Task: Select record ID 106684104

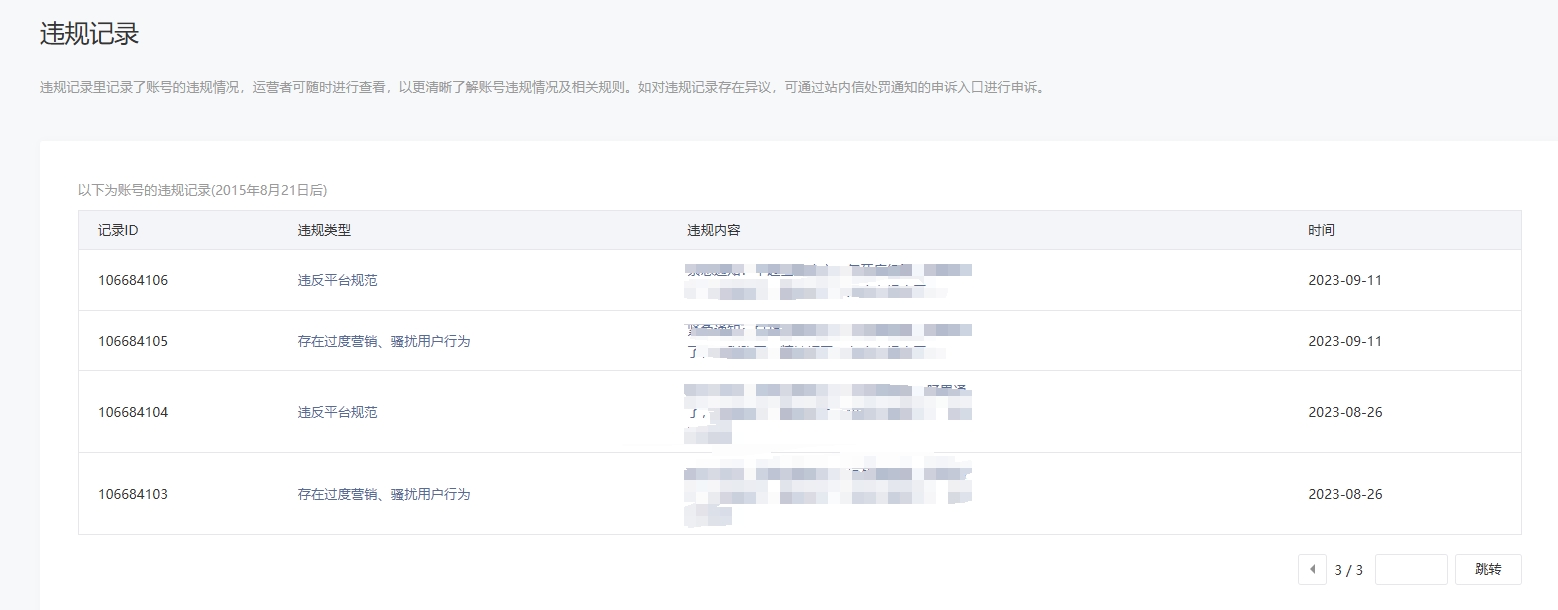Action: [x=133, y=412]
